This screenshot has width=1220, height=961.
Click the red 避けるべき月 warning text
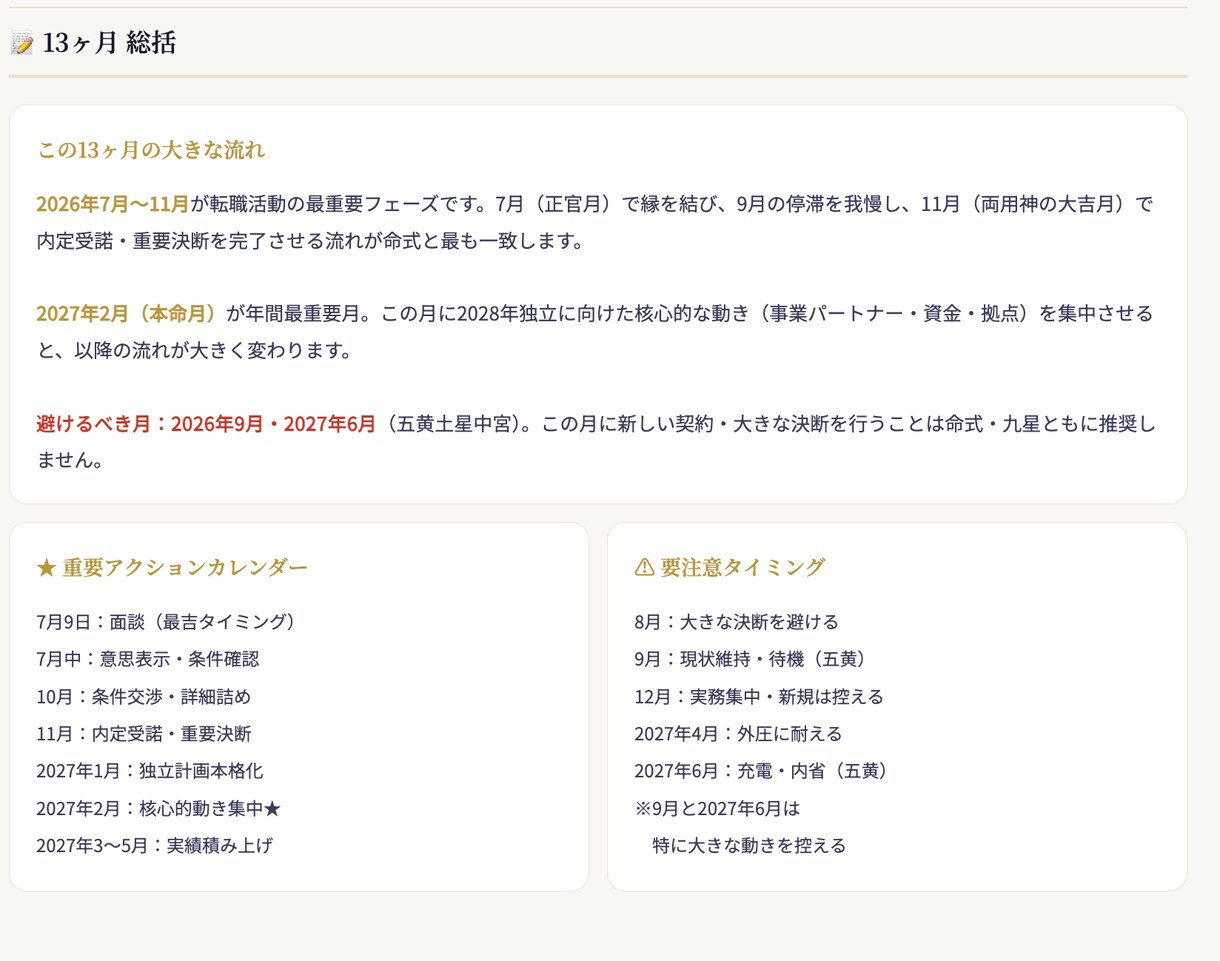206,423
